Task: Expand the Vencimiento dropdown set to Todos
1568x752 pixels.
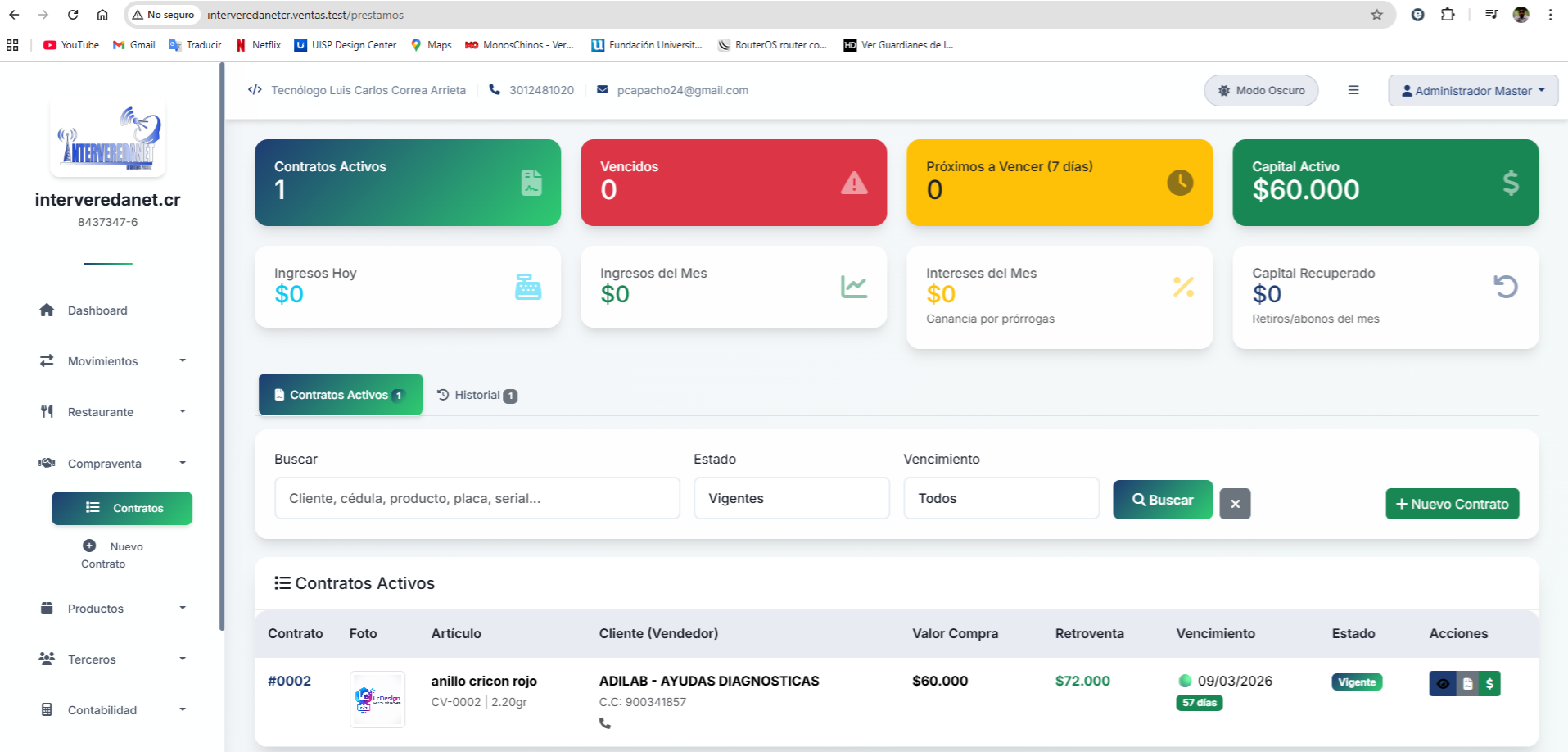Action: click(1001, 497)
